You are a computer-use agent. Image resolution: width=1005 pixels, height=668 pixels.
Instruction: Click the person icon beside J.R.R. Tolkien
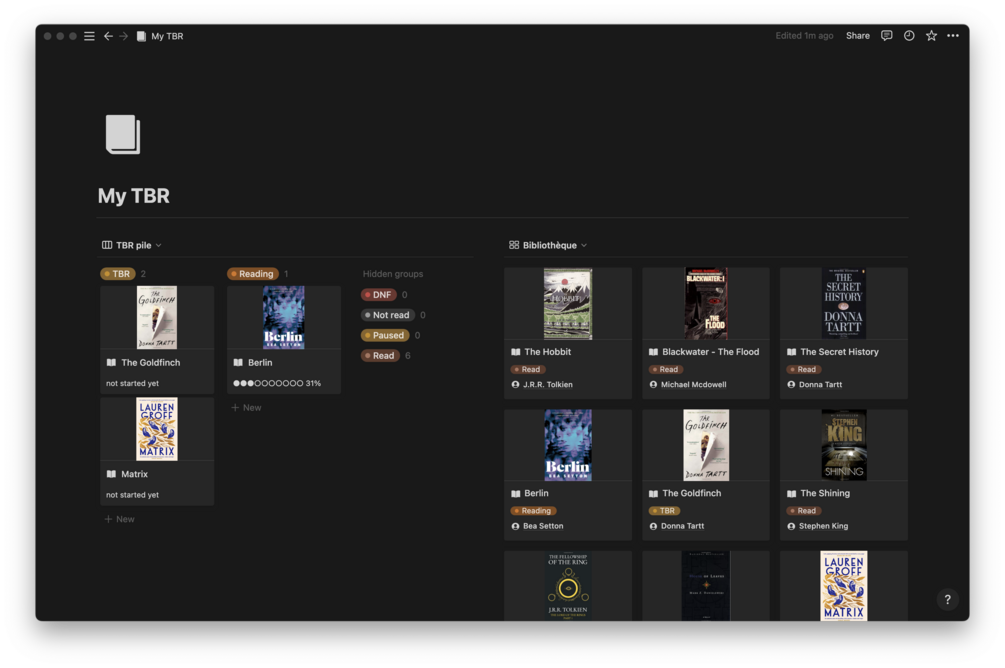coord(515,385)
